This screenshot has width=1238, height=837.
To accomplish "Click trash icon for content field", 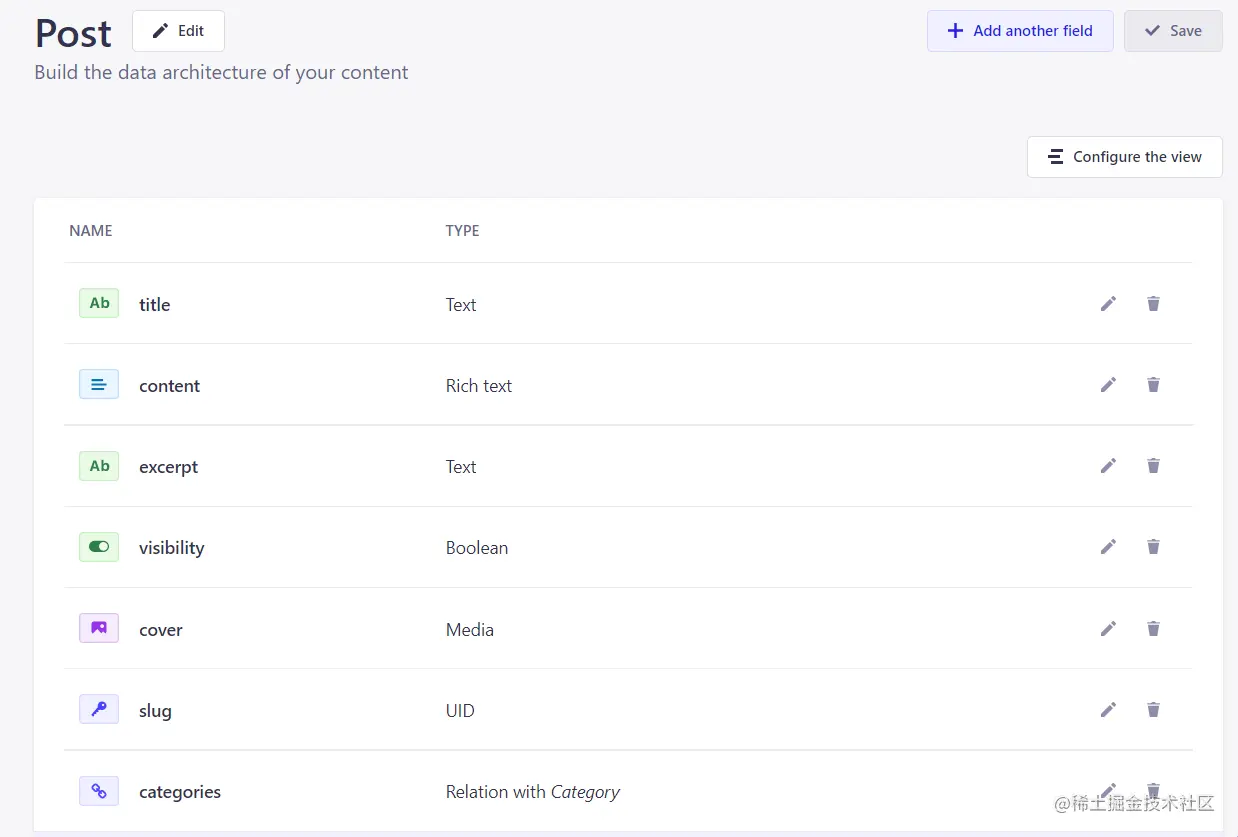I will click(1153, 385).
